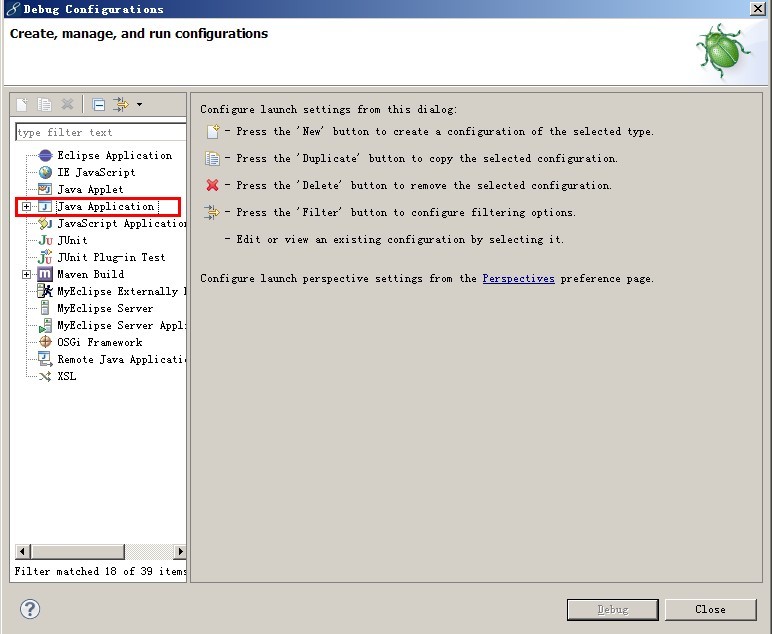Select Java Application configuration type
The height and width of the screenshot is (634, 772).
click(x=106, y=207)
